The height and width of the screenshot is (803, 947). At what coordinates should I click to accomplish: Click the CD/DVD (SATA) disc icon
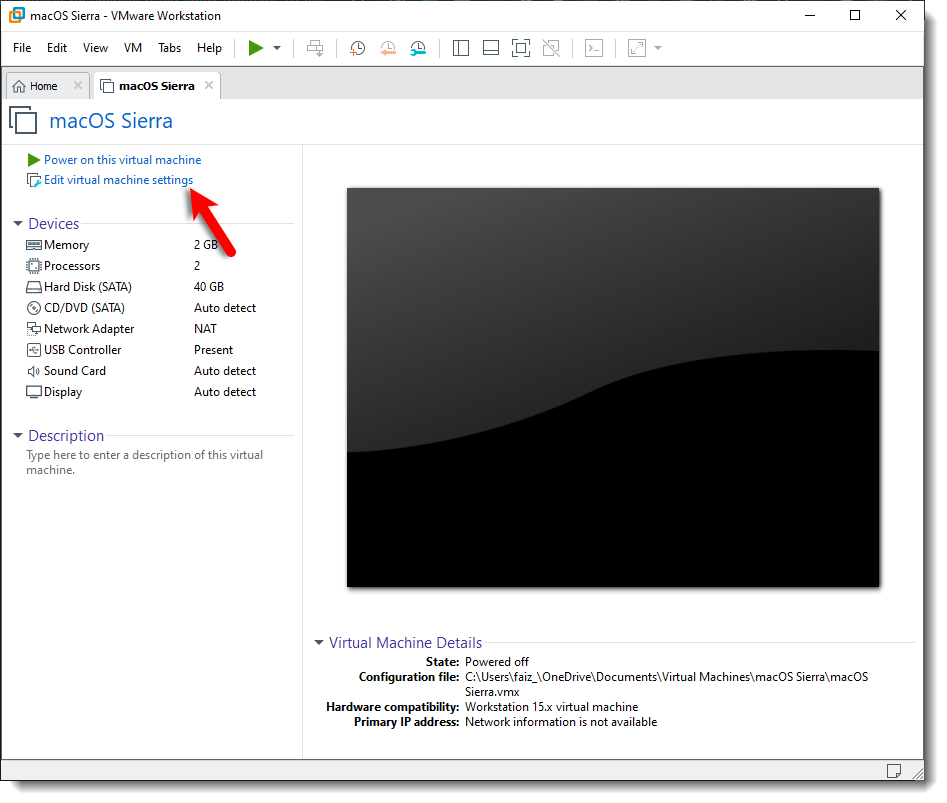pyautogui.click(x=34, y=308)
